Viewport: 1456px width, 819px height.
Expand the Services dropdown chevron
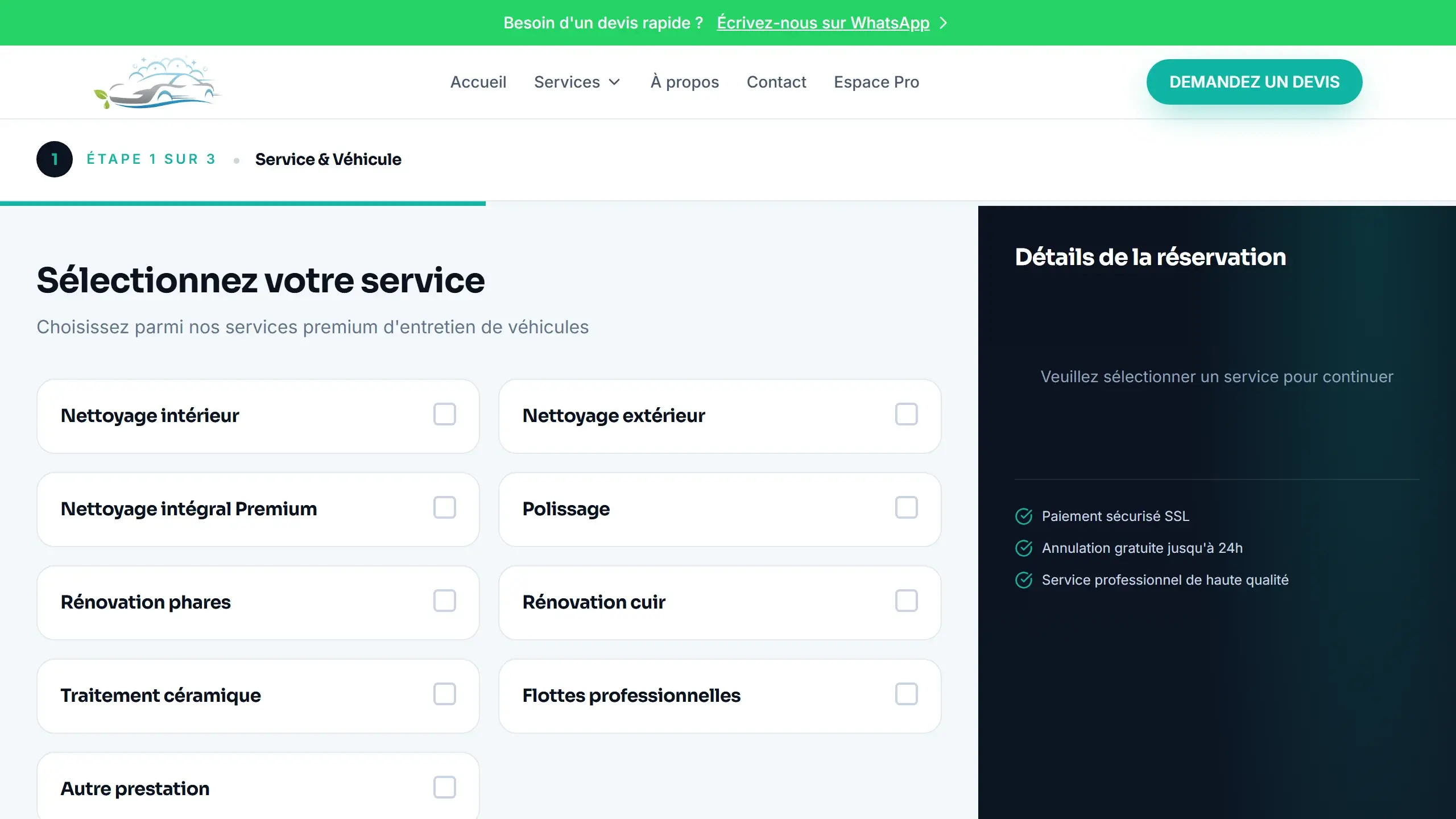(x=614, y=82)
